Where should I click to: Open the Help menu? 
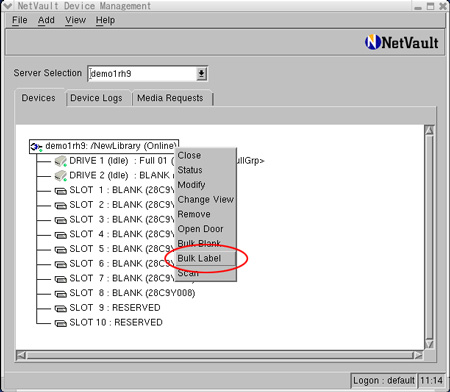coord(105,20)
